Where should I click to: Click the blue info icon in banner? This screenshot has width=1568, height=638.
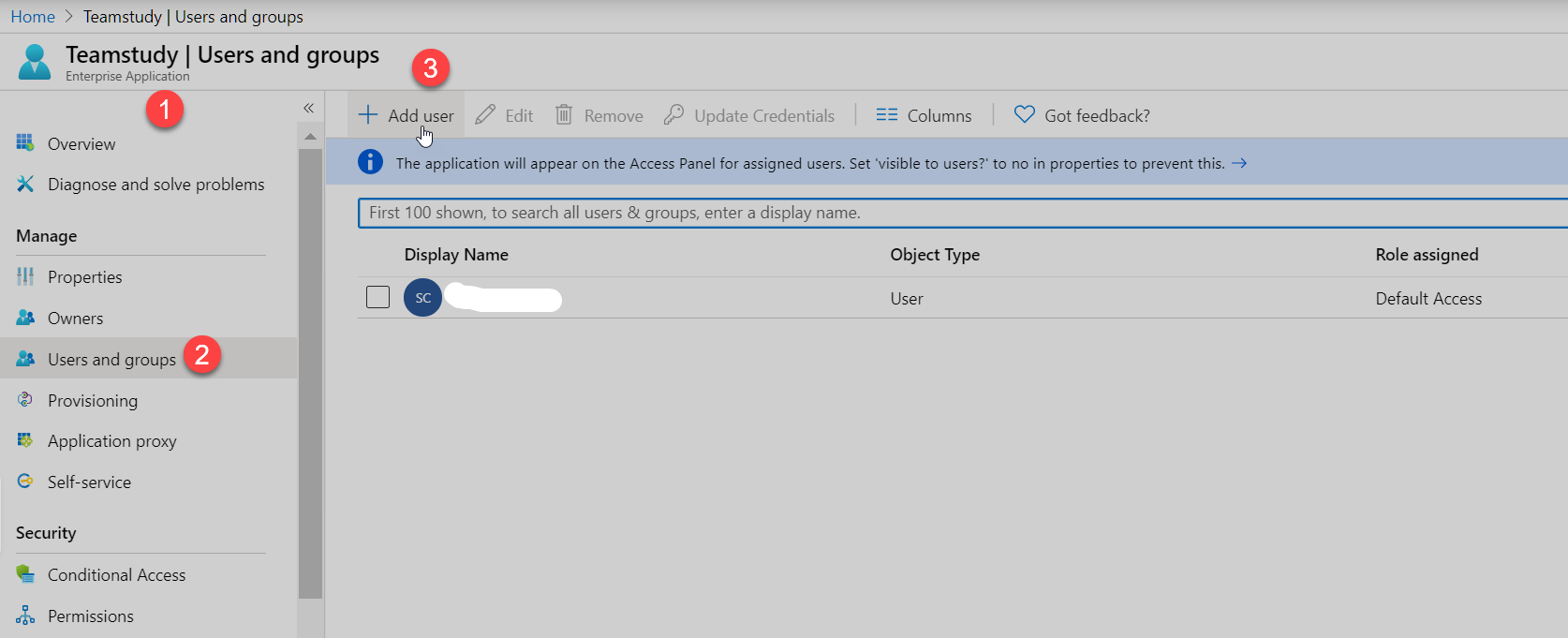coord(370,162)
